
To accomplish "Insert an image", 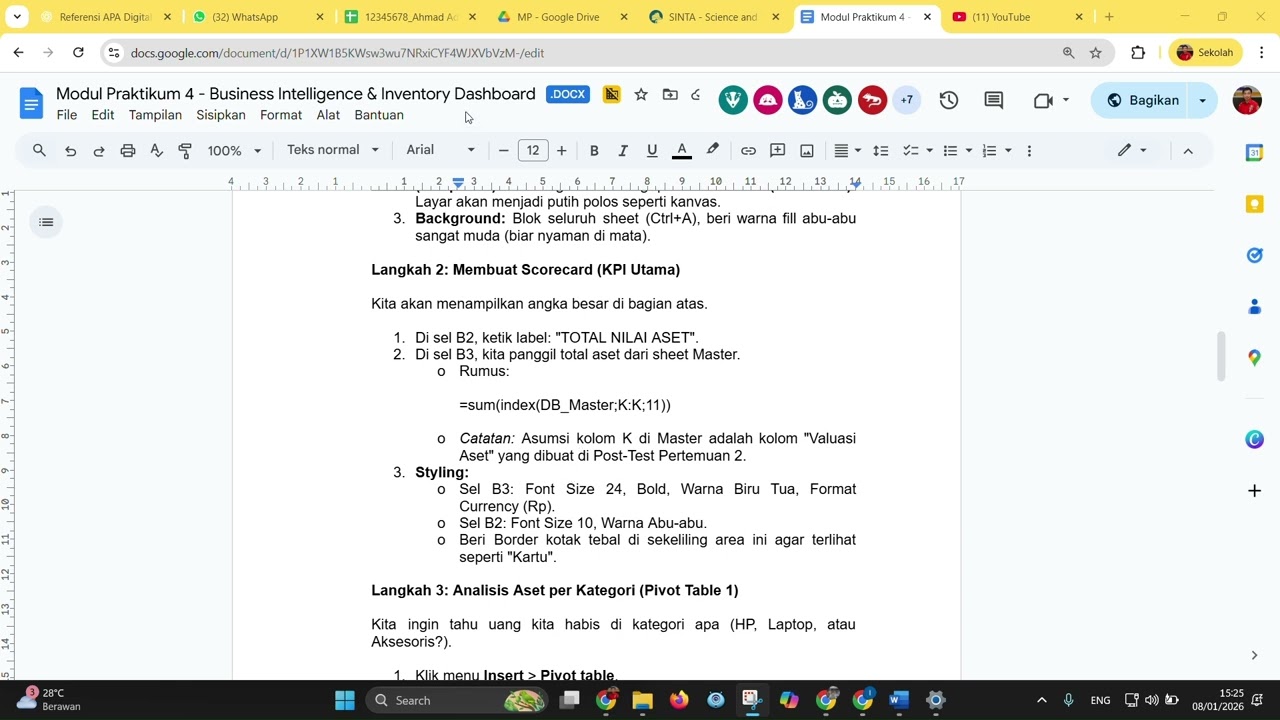I will coord(807,150).
